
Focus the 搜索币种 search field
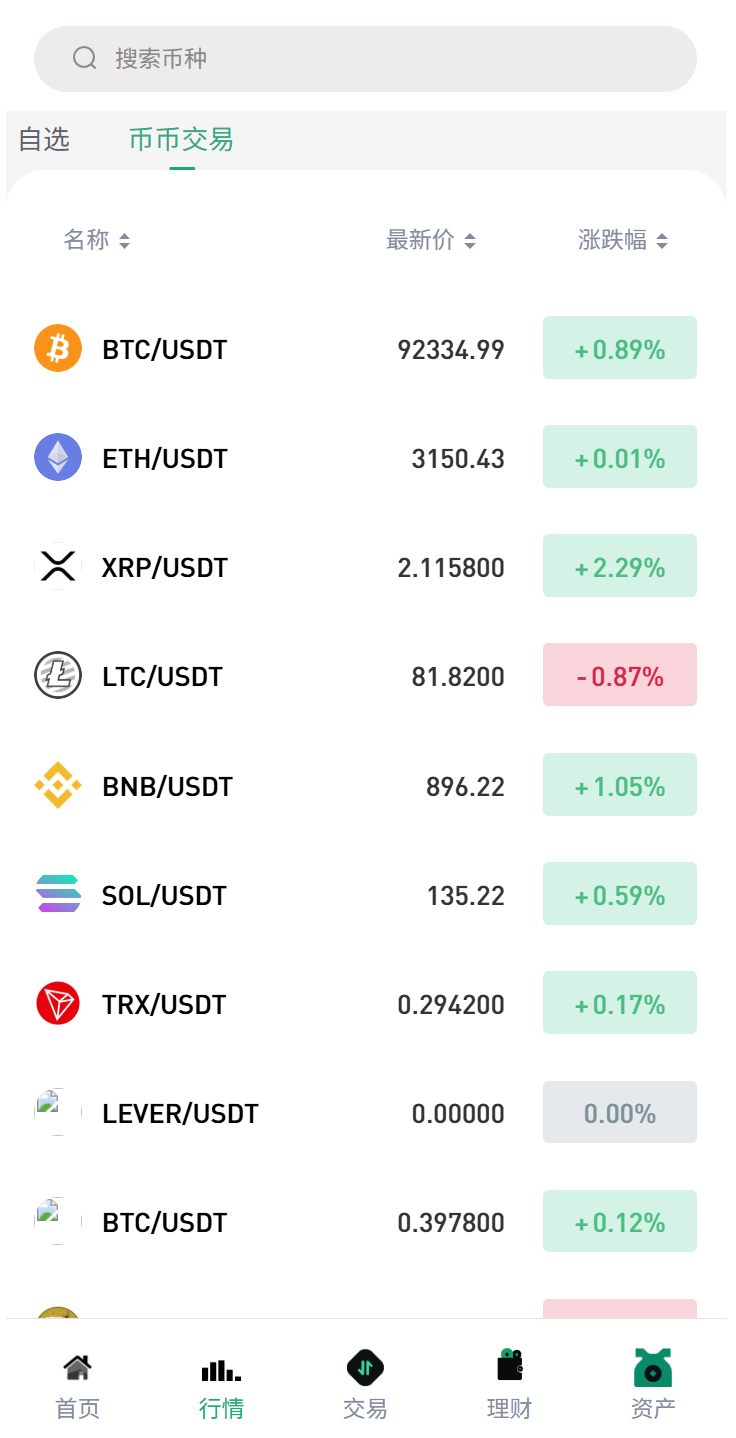(380, 58)
